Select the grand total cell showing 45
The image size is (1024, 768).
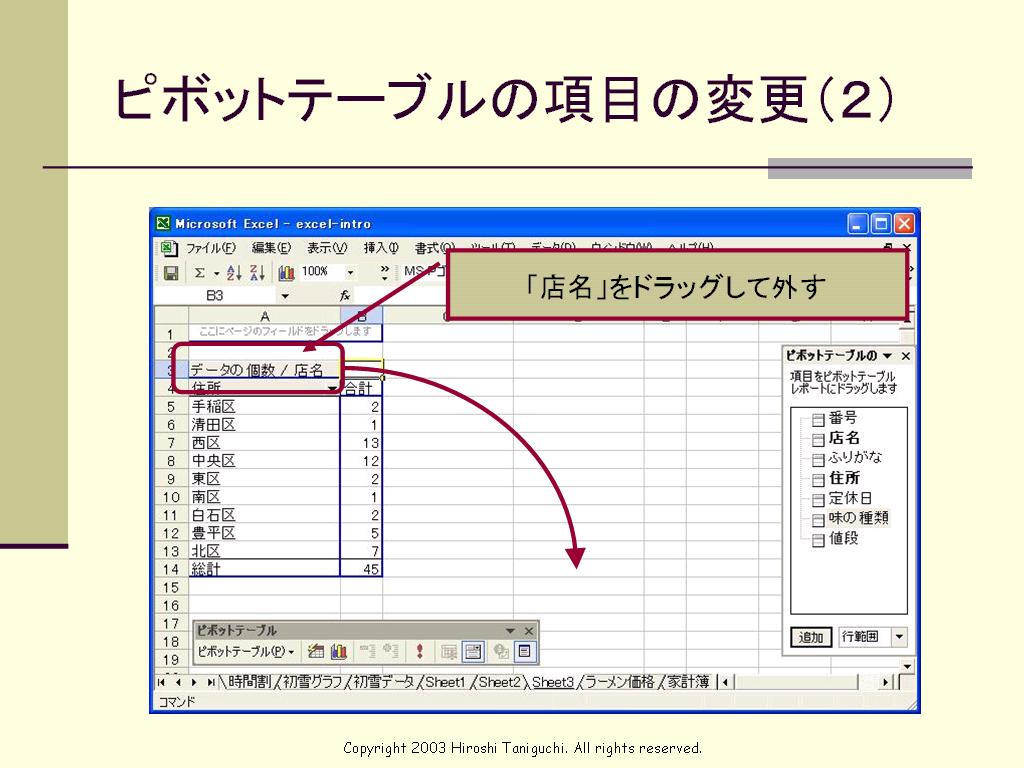tap(361, 569)
